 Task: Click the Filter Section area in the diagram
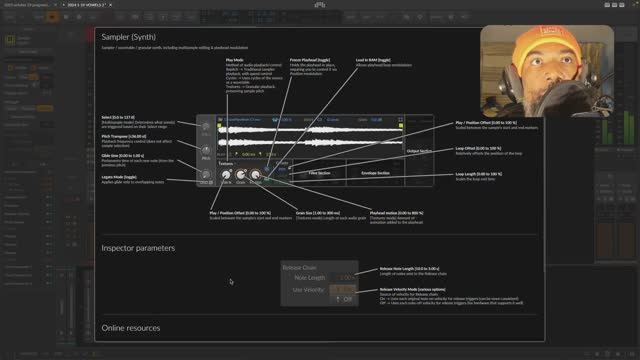pos(320,173)
